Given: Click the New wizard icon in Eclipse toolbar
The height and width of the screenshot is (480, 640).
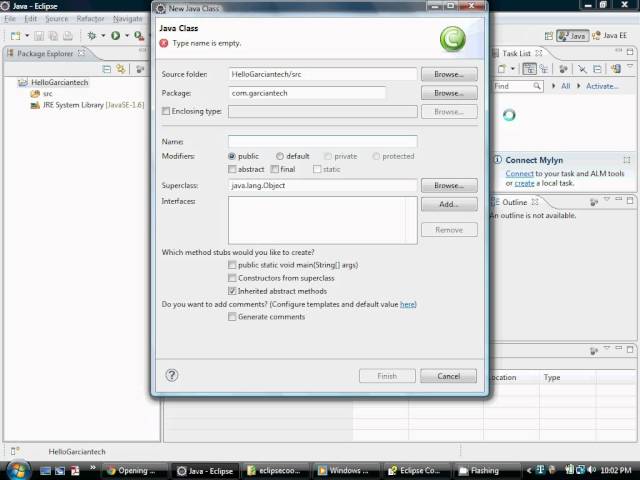Looking at the screenshot, I should pyautogui.click(x=15, y=36).
